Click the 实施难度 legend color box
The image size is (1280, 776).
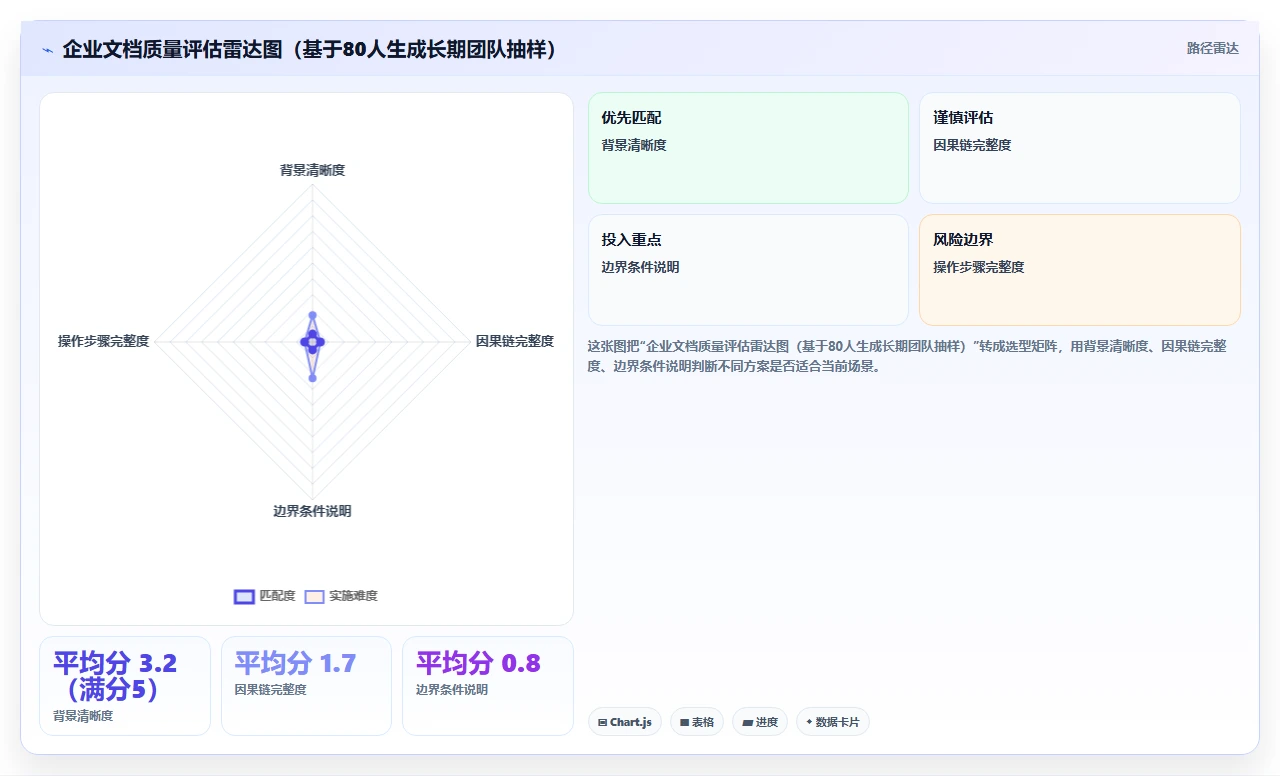click(x=315, y=596)
